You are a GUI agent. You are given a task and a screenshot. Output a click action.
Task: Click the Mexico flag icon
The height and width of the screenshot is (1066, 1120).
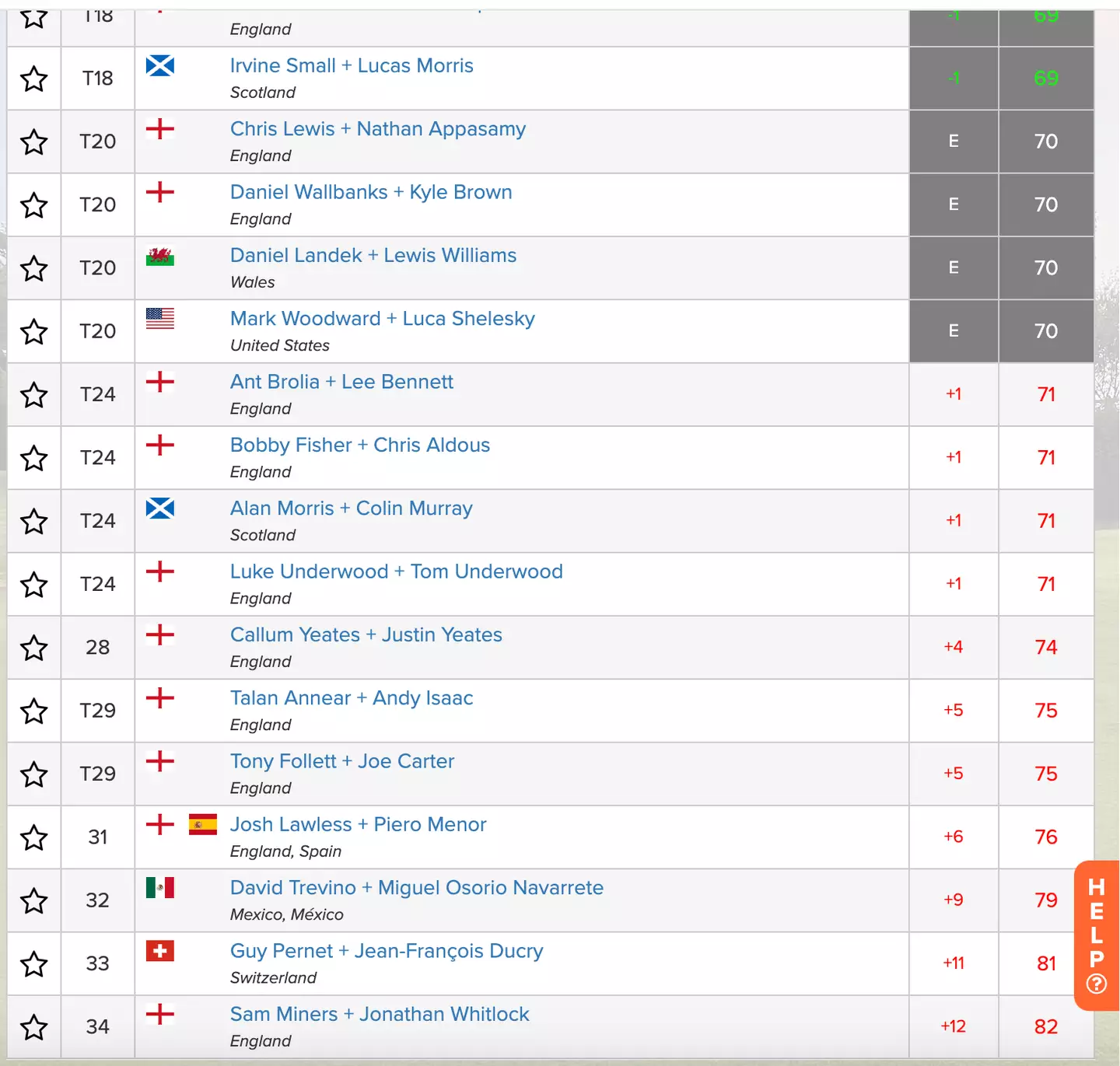[x=160, y=888]
